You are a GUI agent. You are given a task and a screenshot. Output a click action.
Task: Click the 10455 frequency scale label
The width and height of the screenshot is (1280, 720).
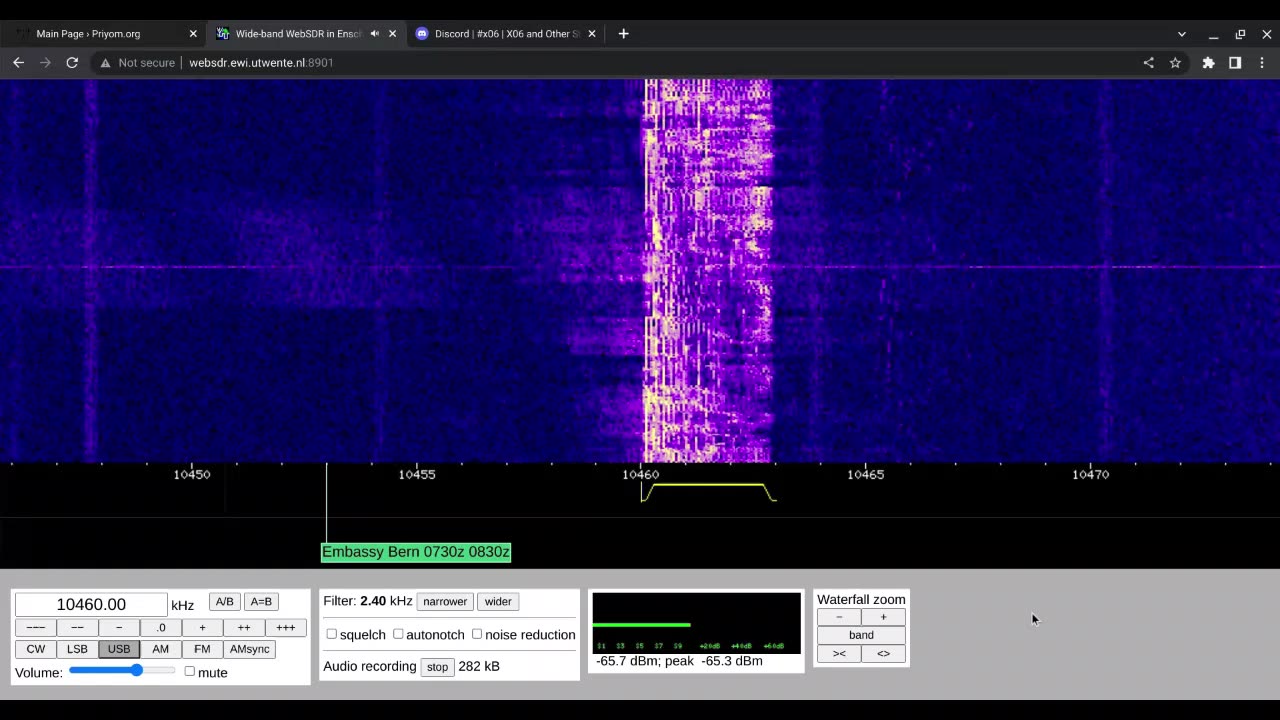pyautogui.click(x=417, y=474)
